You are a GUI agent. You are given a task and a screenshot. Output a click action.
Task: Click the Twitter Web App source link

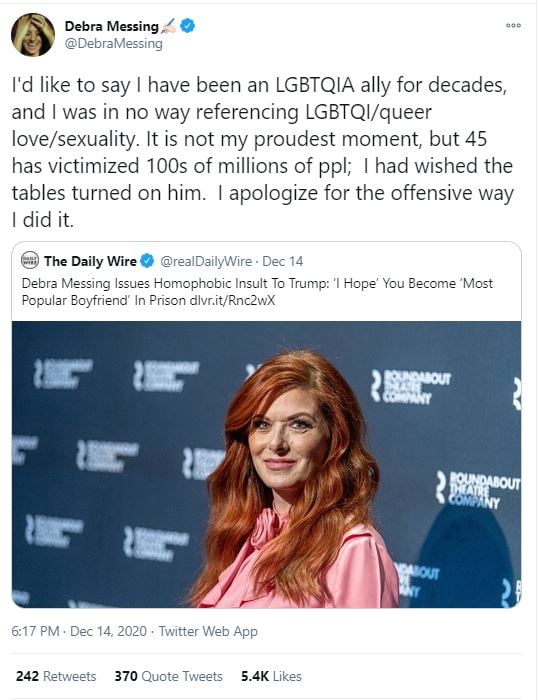[208, 631]
